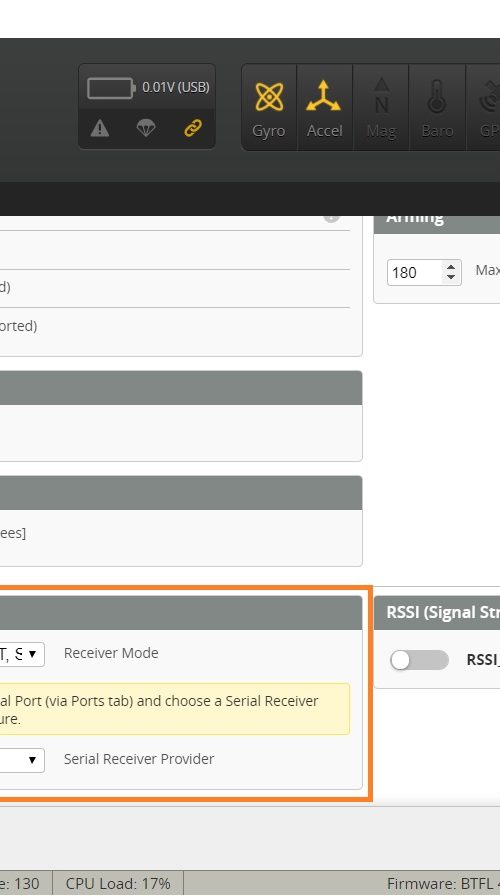Open the Receiver Mode dropdown

click(22, 654)
